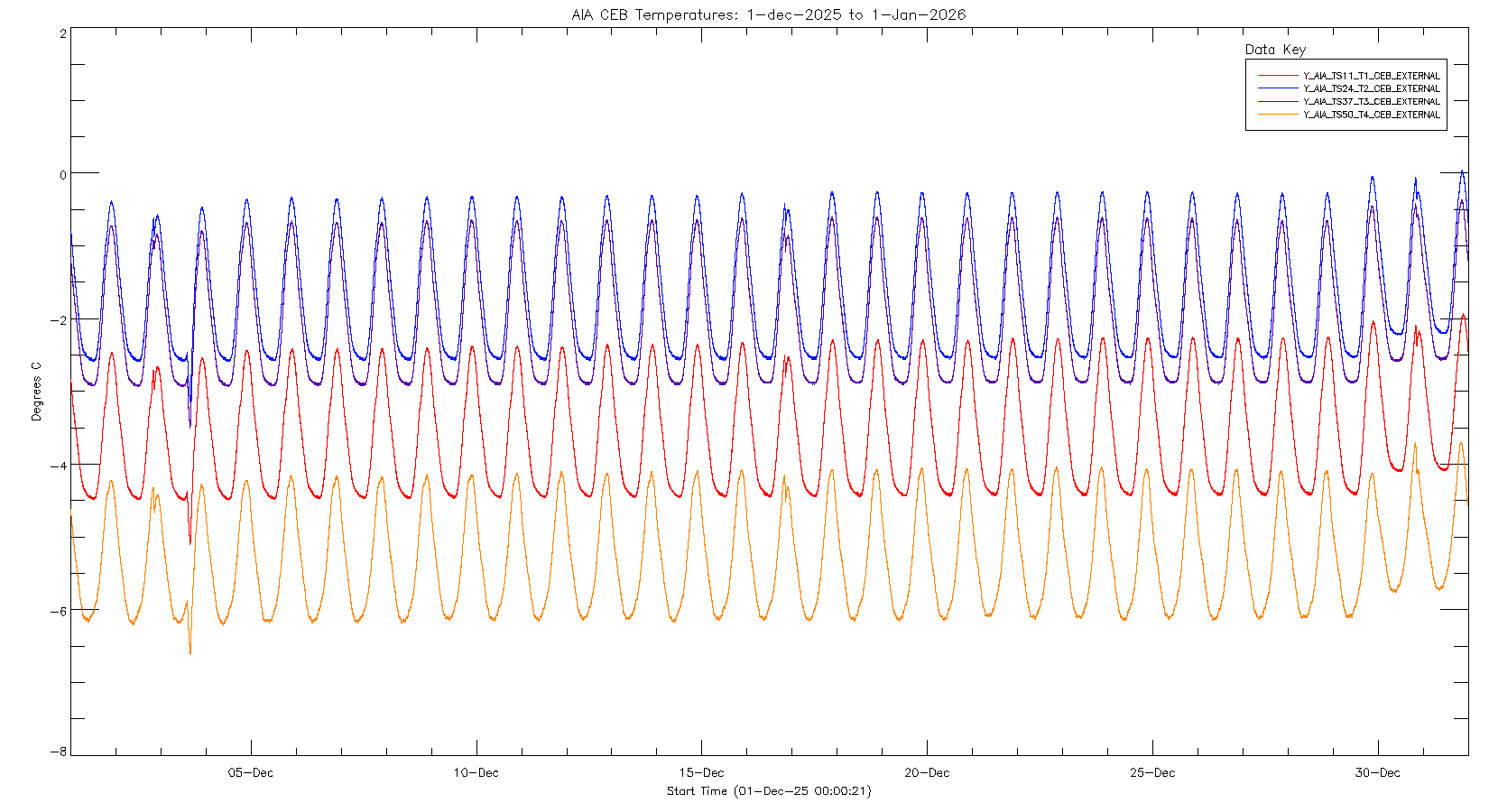Click the Start Time x-axis label
This screenshot has height=812, width=1489.
pyautogui.click(x=769, y=791)
